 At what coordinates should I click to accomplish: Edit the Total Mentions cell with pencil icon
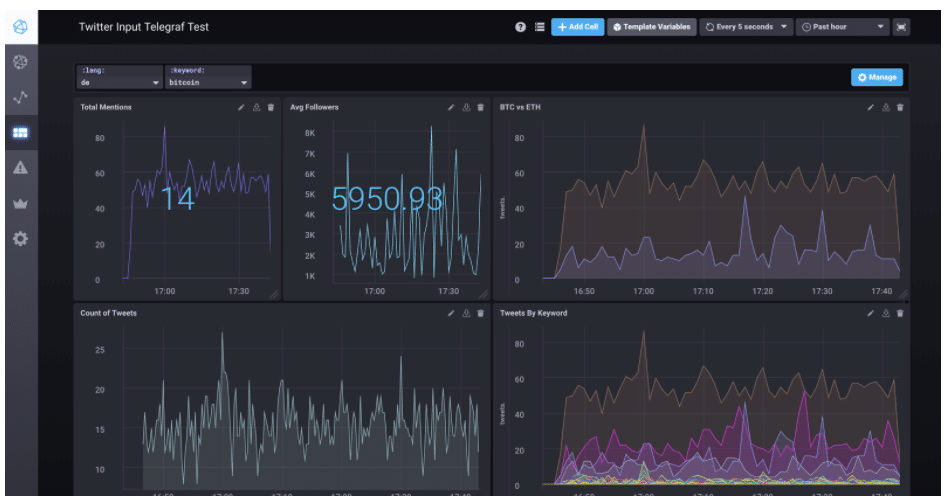pyautogui.click(x=241, y=107)
